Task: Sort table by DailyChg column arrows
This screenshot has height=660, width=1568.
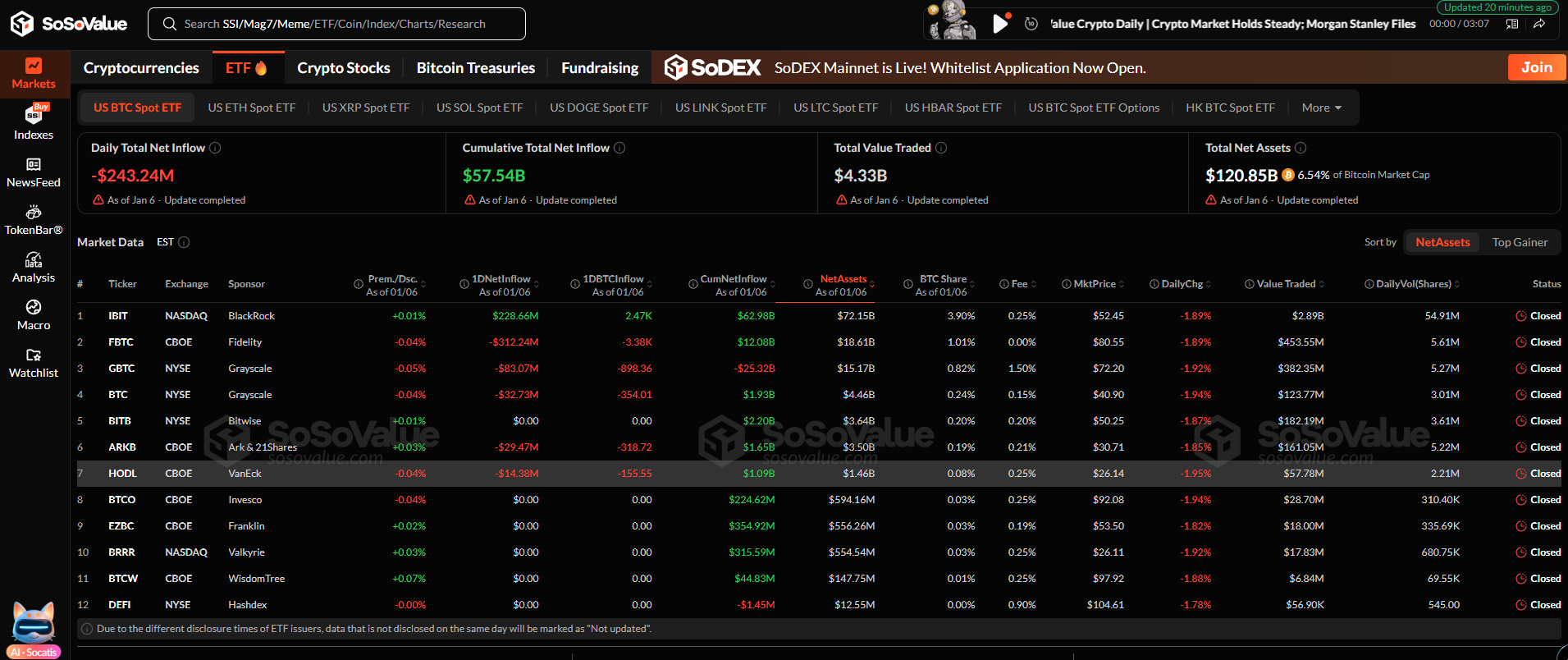Action: [x=1209, y=284]
